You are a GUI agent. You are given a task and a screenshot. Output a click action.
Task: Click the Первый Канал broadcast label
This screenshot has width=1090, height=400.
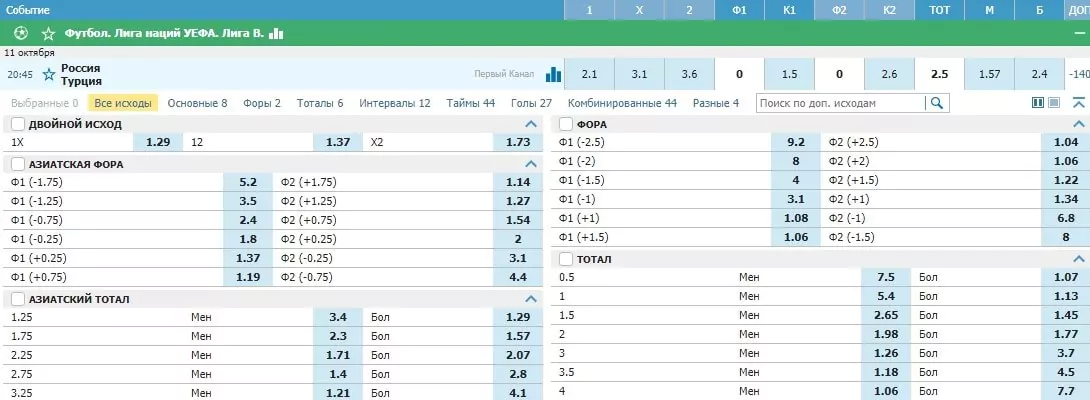coord(504,74)
